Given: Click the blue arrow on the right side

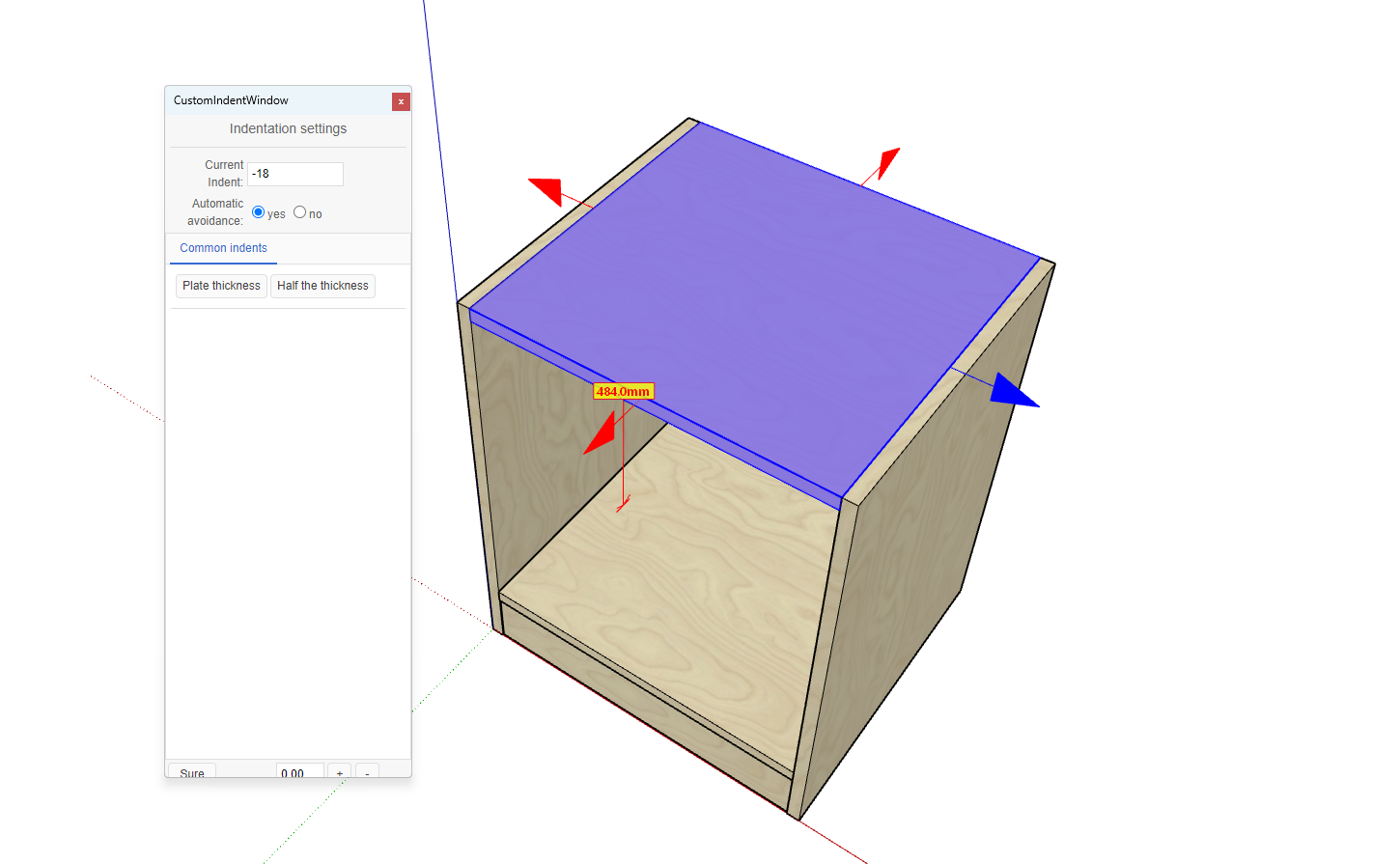Looking at the screenshot, I should (1011, 392).
